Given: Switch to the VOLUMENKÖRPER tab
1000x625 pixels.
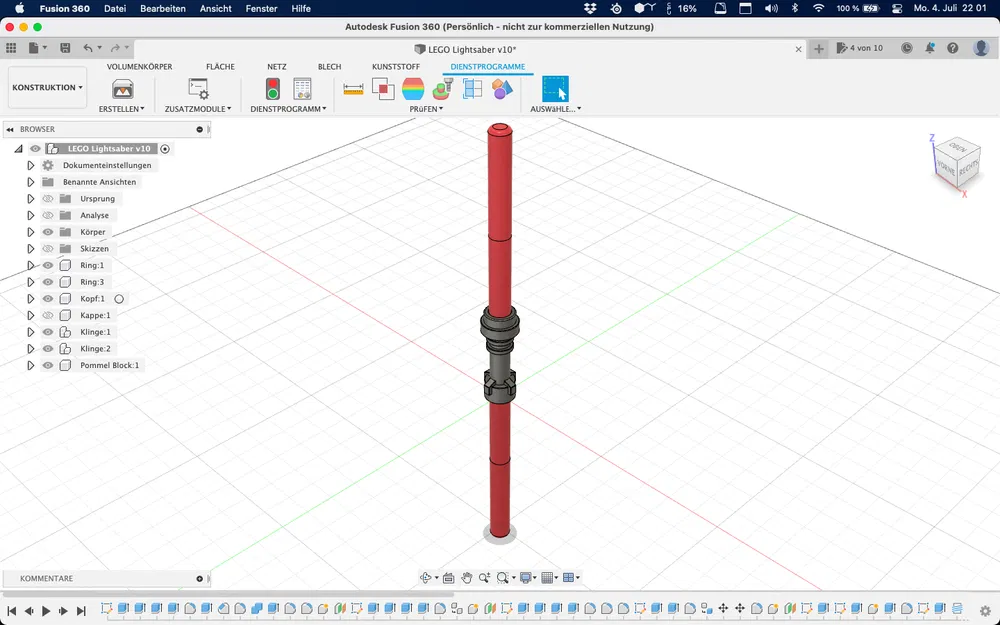Looking at the screenshot, I should click(x=139, y=66).
